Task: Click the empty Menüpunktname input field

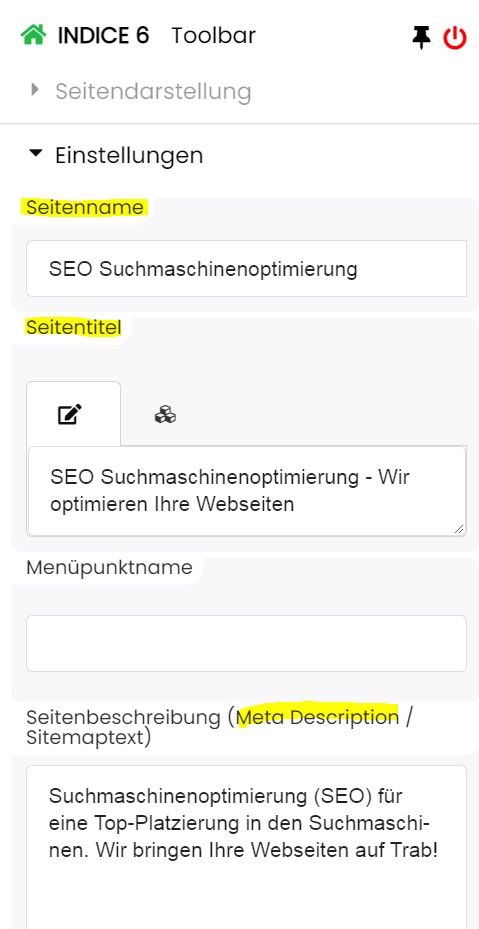Action: coord(247,643)
